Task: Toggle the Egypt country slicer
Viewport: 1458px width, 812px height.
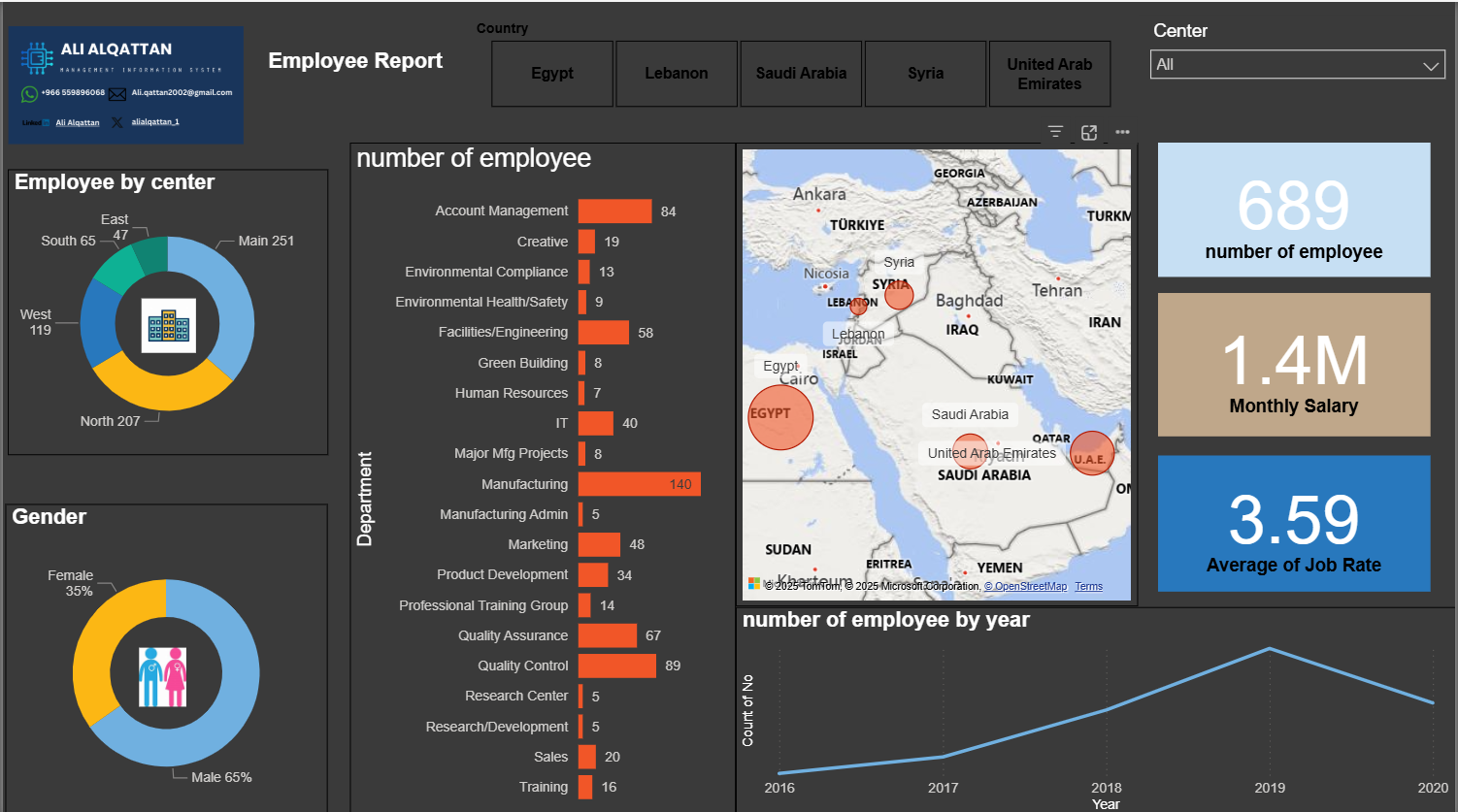Action: click(x=552, y=74)
